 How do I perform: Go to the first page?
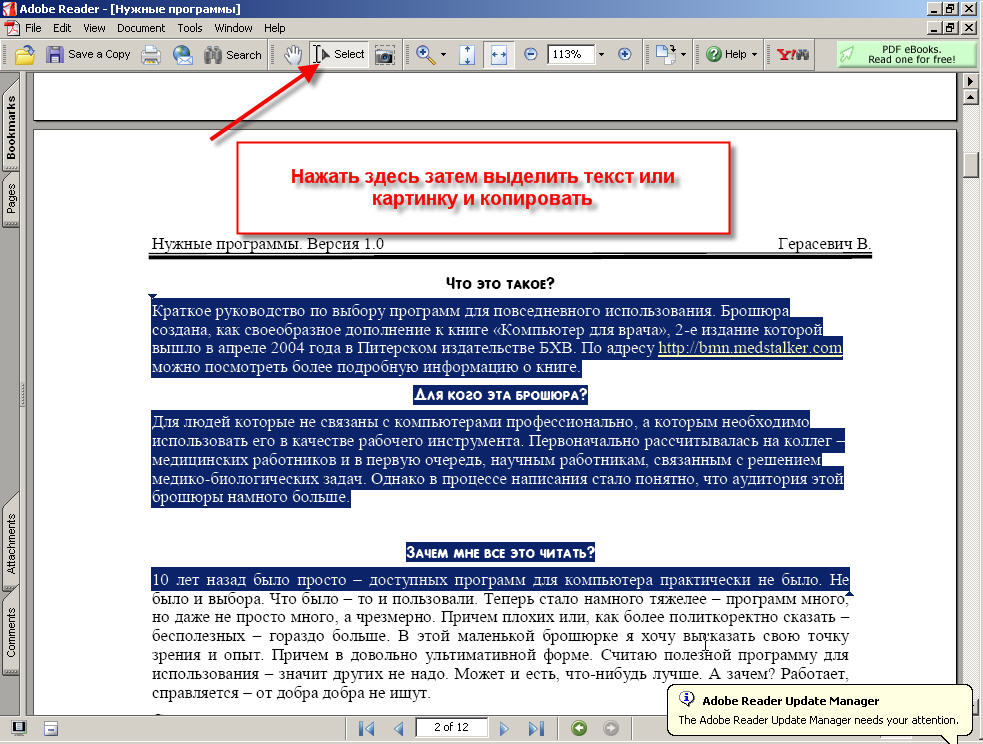pyautogui.click(x=367, y=728)
